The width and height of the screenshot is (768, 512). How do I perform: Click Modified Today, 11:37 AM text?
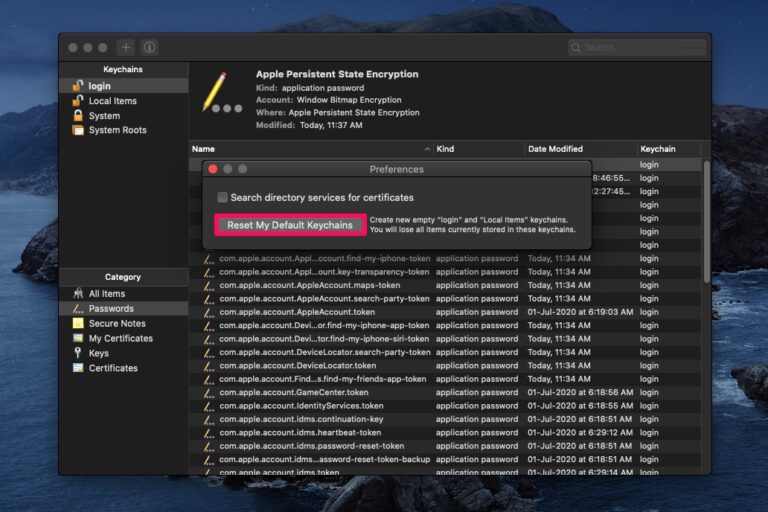[x=309, y=125]
